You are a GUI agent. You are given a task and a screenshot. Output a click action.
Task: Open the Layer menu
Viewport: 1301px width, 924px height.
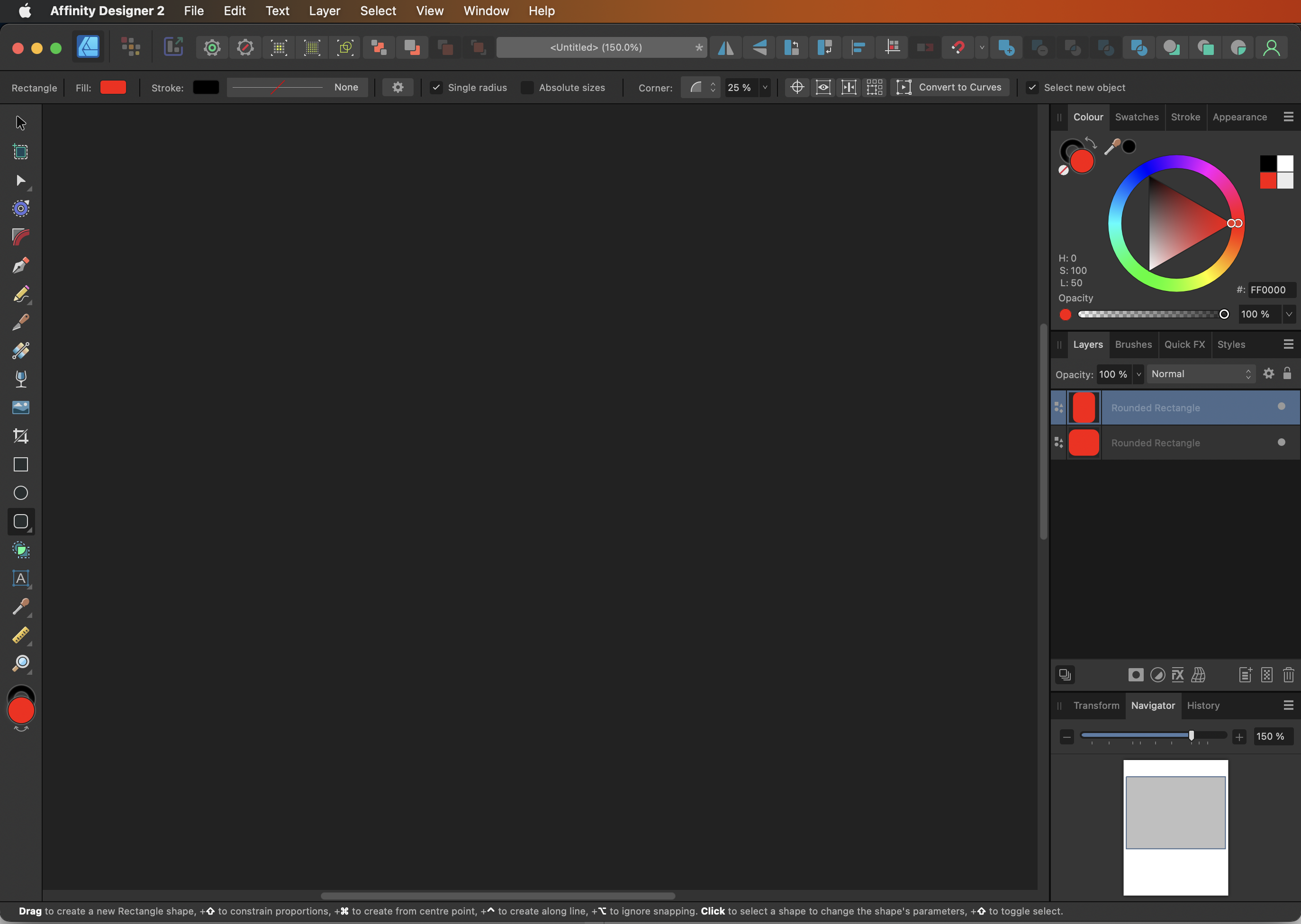pos(324,11)
